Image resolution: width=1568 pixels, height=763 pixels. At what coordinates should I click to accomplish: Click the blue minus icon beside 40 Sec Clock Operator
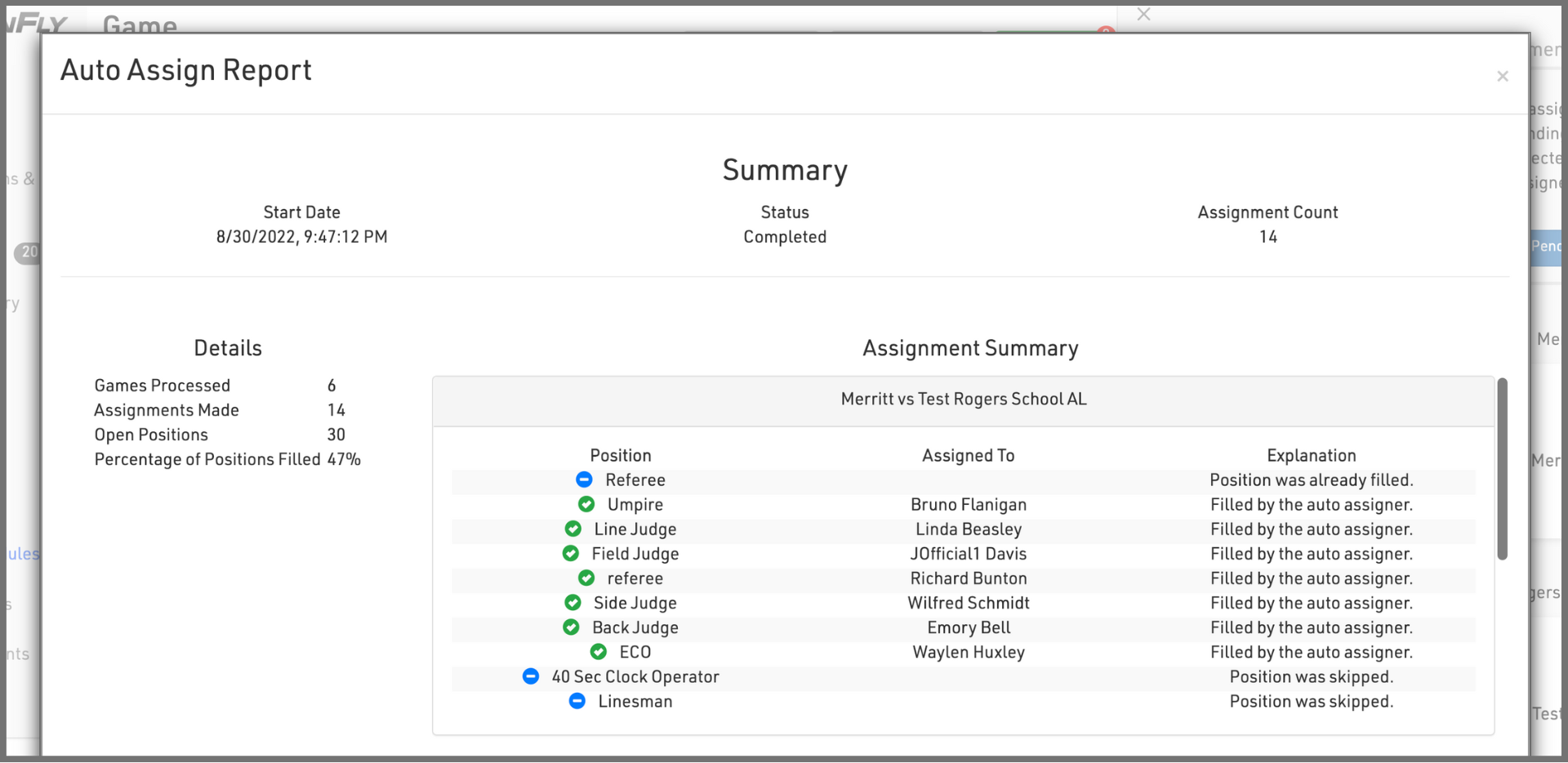click(531, 676)
